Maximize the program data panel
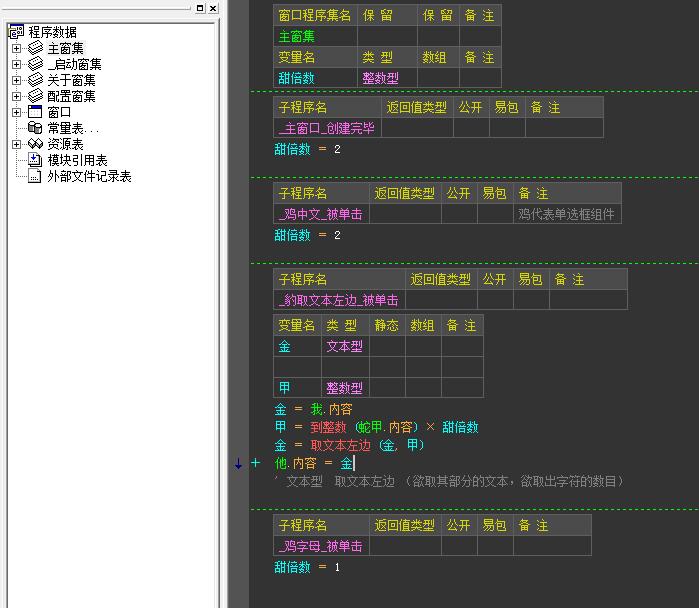699x608 pixels. pyautogui.click(x=200, y=8)
